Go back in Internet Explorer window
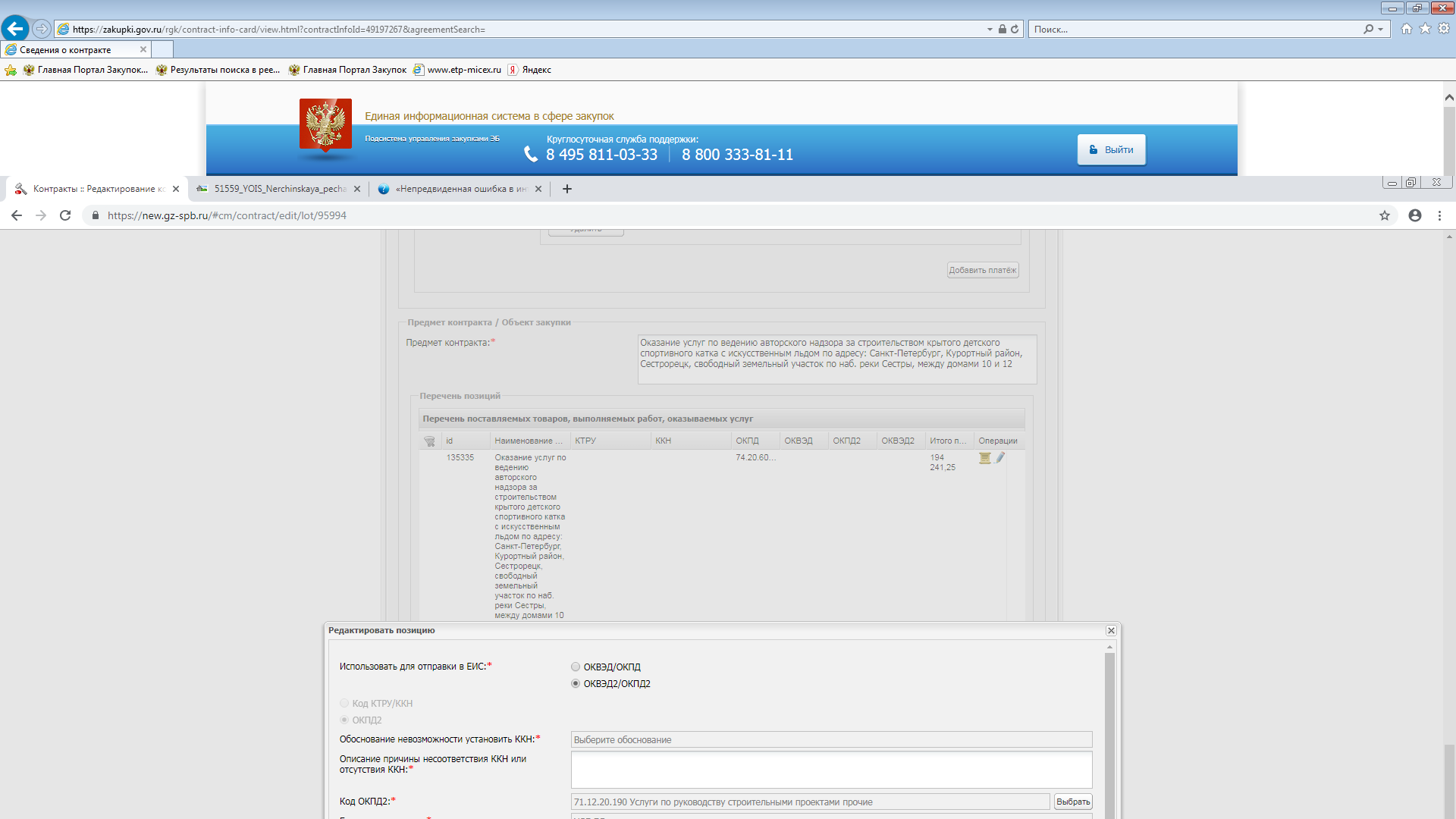Viewport: 1456px width, 819px height. [15, 29]
